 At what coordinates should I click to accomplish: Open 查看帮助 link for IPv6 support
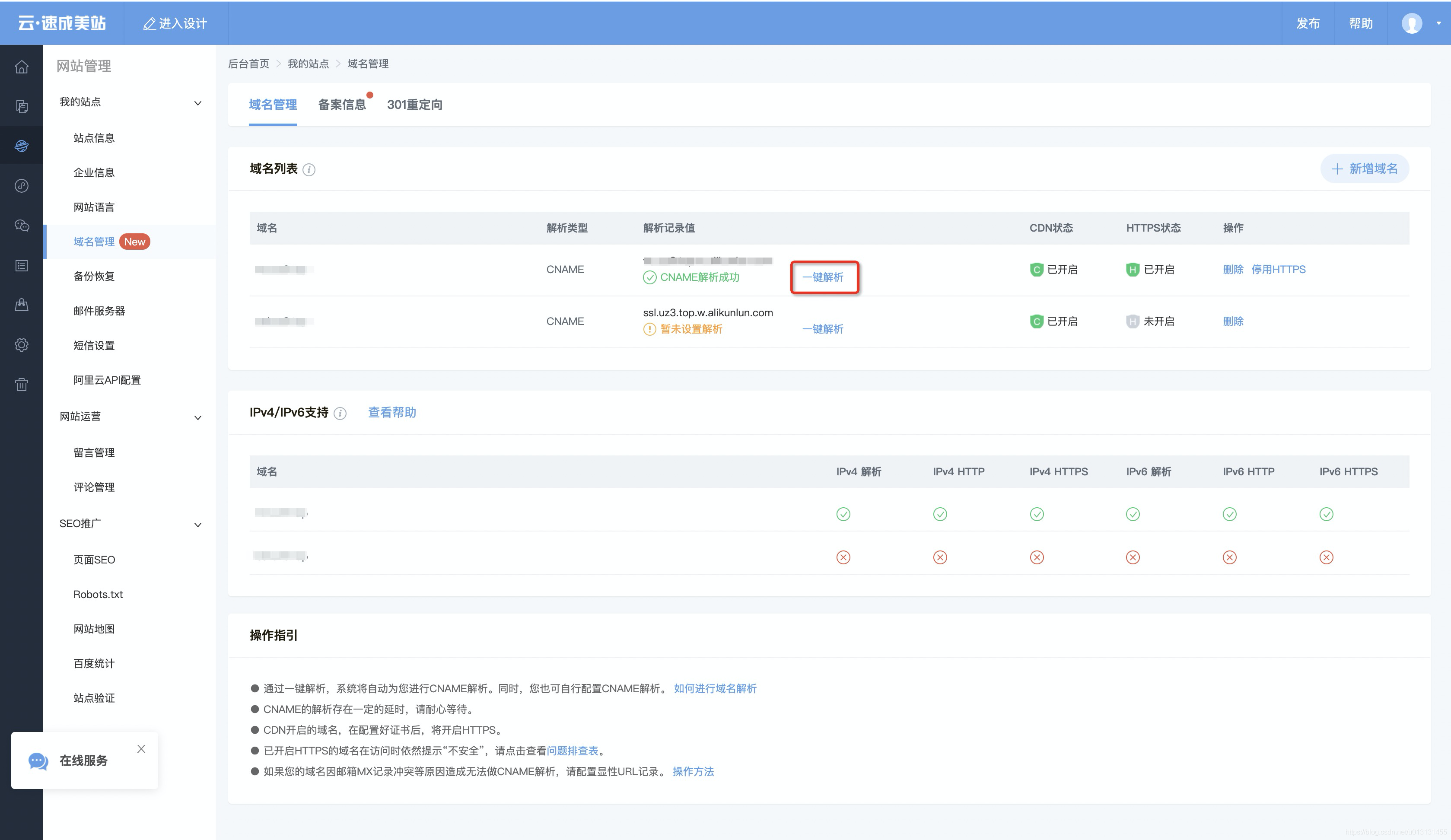391,412
